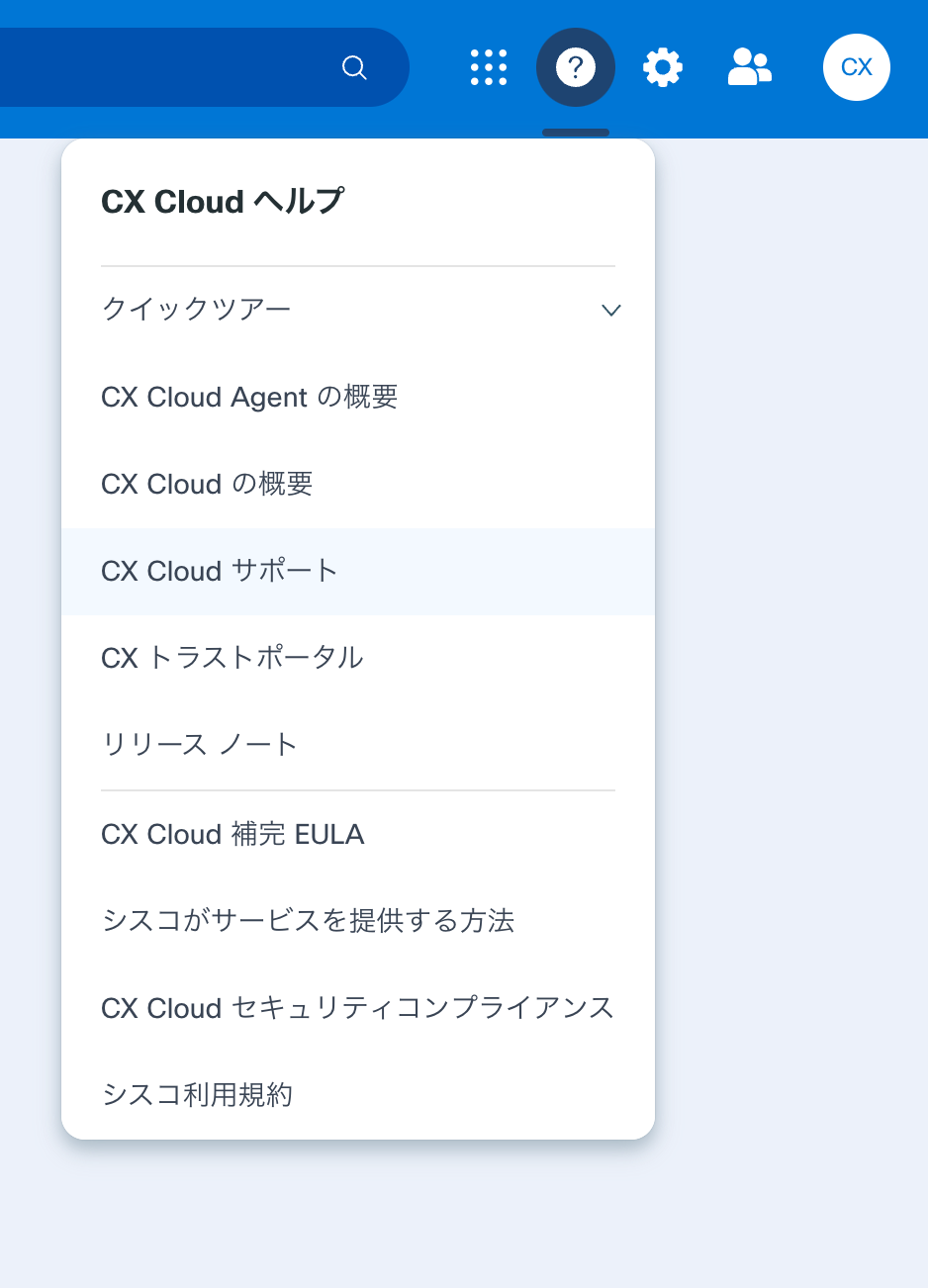View CX Cloud セキュリティコンプライアンス
Image resolution: width=928 pixels, height=1288 pixels.
(357, 1008)
